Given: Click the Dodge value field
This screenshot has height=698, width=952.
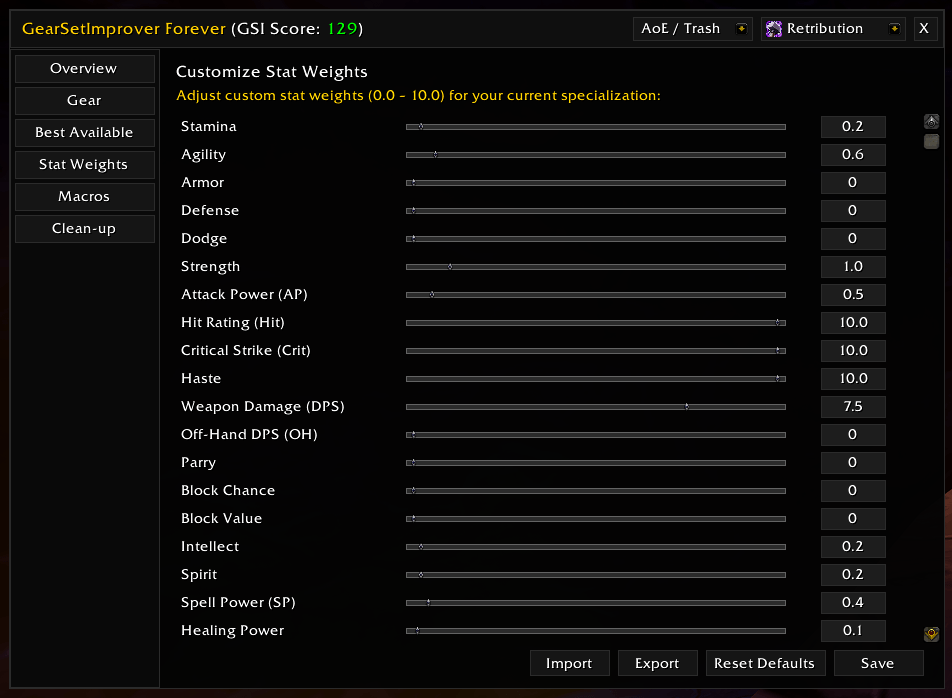Looking at the screenshot, I should coord(853,239).
